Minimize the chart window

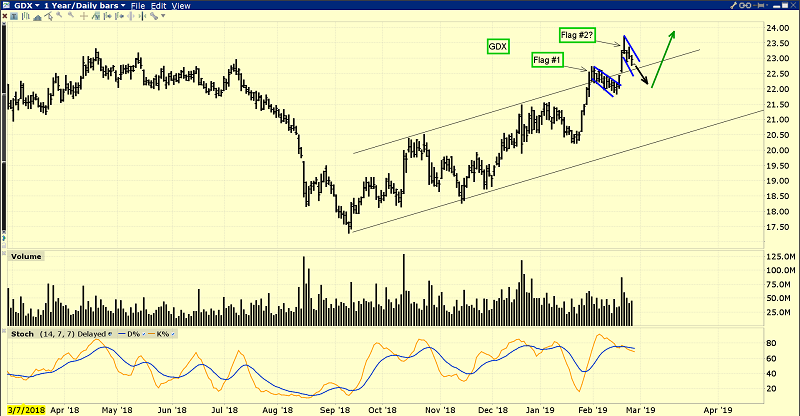pos(776,7)
